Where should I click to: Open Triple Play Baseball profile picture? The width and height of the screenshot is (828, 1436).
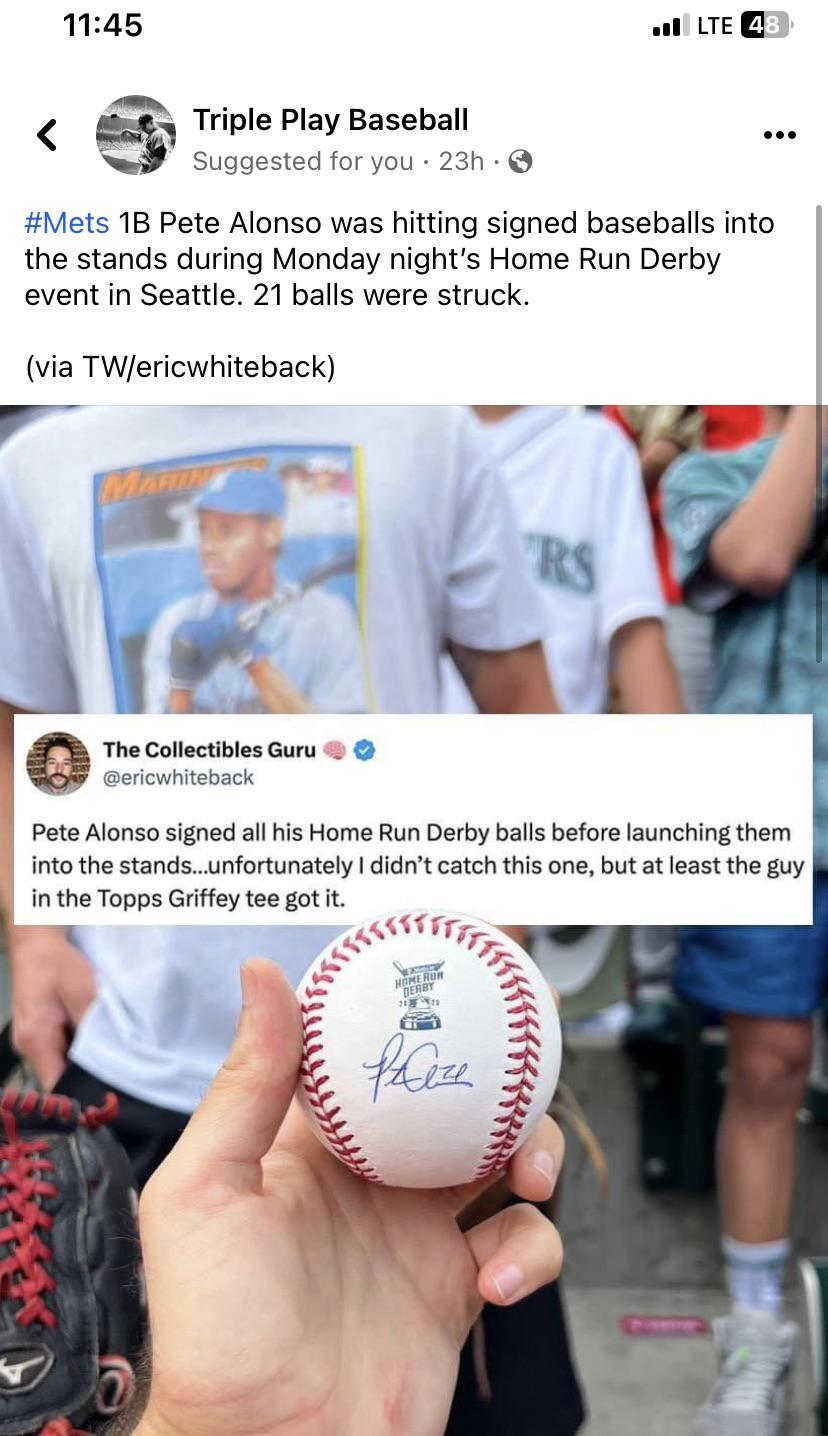coord(136,135)
